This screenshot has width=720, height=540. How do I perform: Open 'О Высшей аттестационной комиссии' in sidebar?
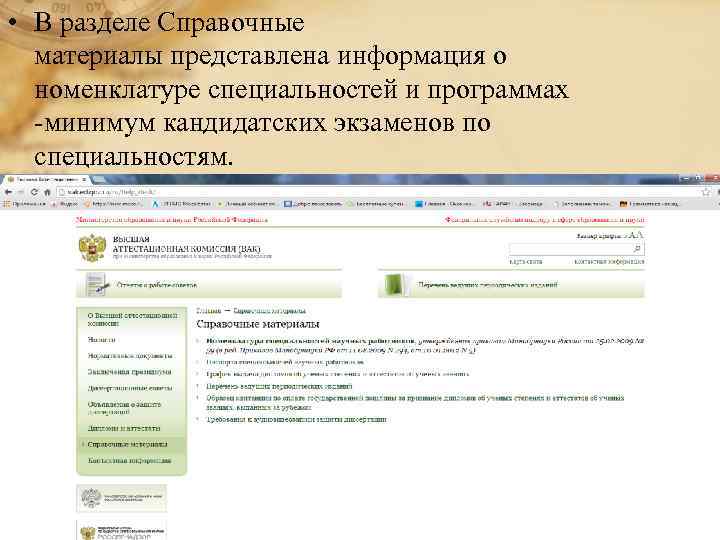132,319
